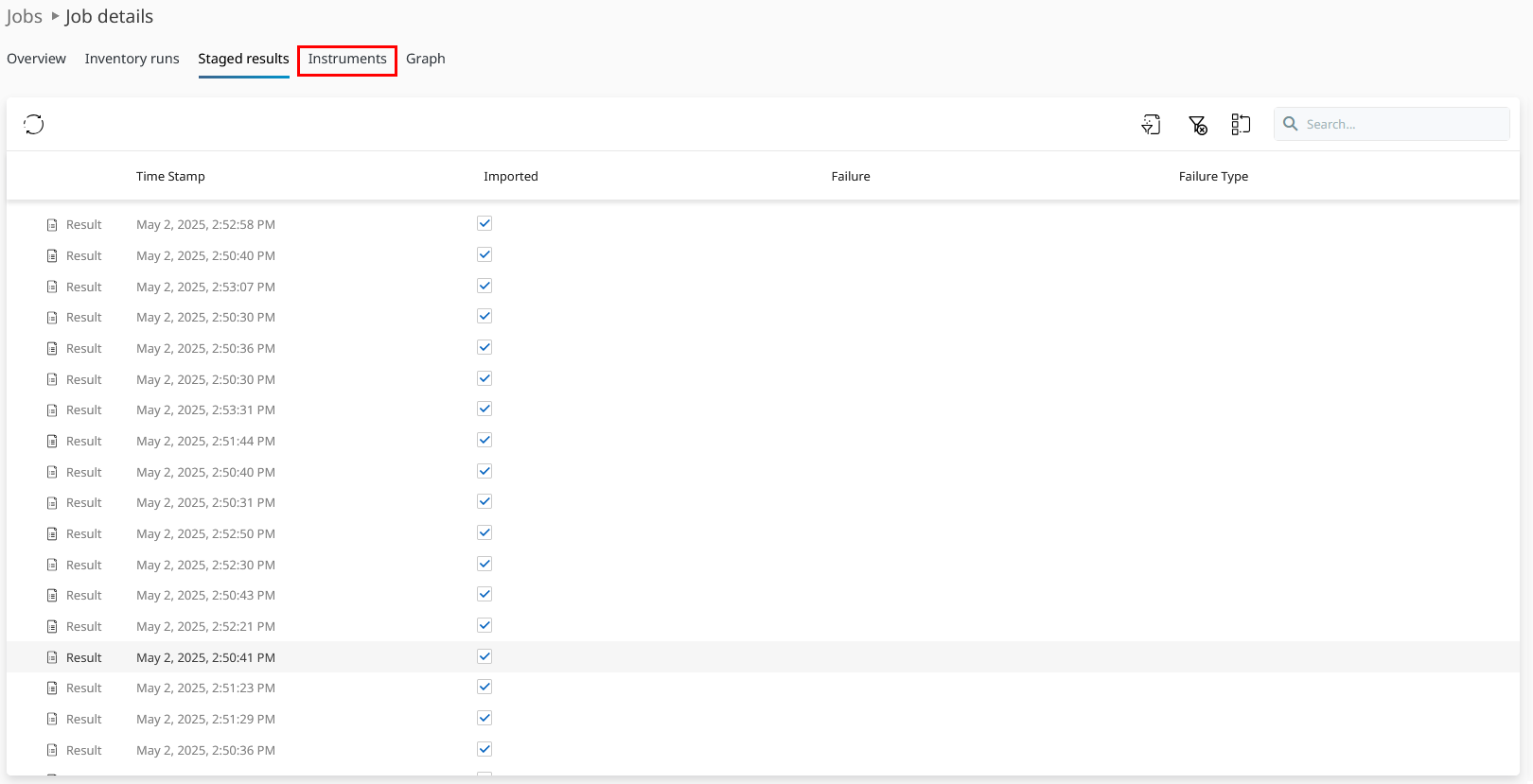Click the document icon of 2:51:23 PM result
This screenshot has height=784, width=1533.
[x=52, y=688]
